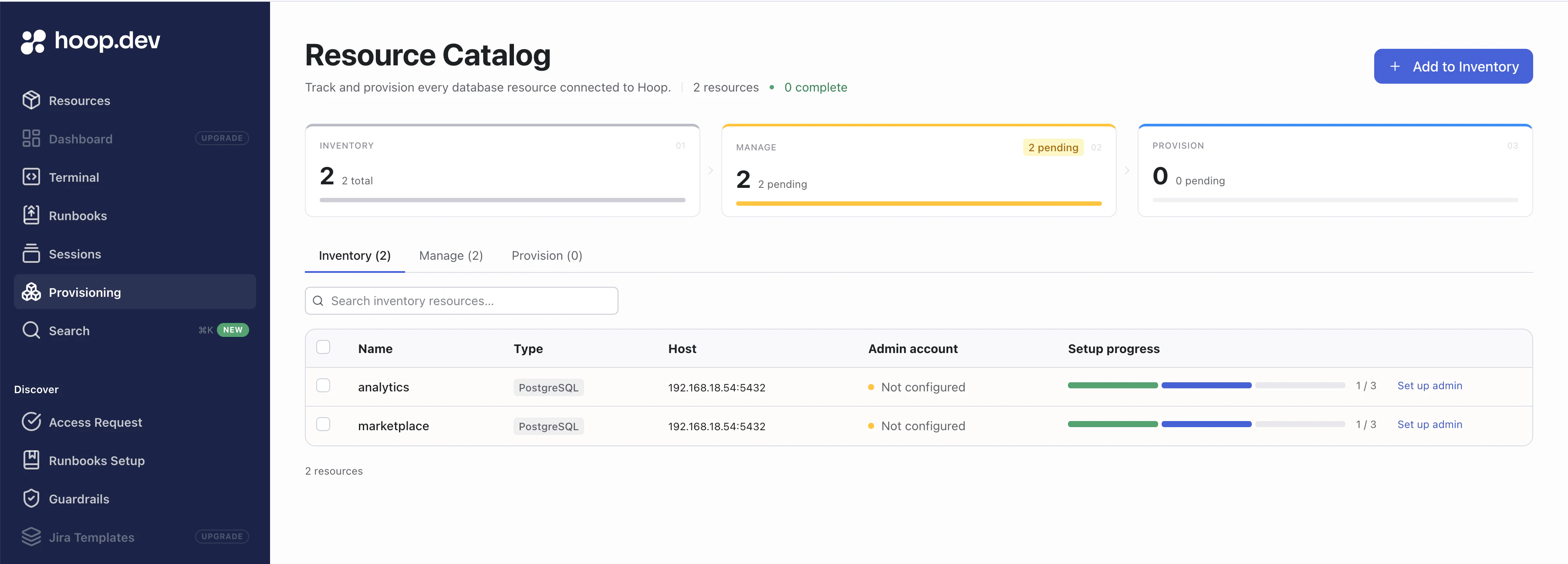Open the Terminal menu item
Image resolution: width=1568 pixels, height=564 pixels.
point(135,177)
